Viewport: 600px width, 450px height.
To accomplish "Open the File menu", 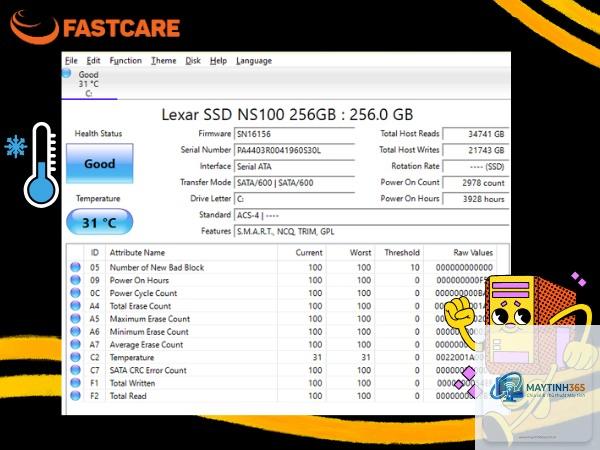I will [71, 61].
